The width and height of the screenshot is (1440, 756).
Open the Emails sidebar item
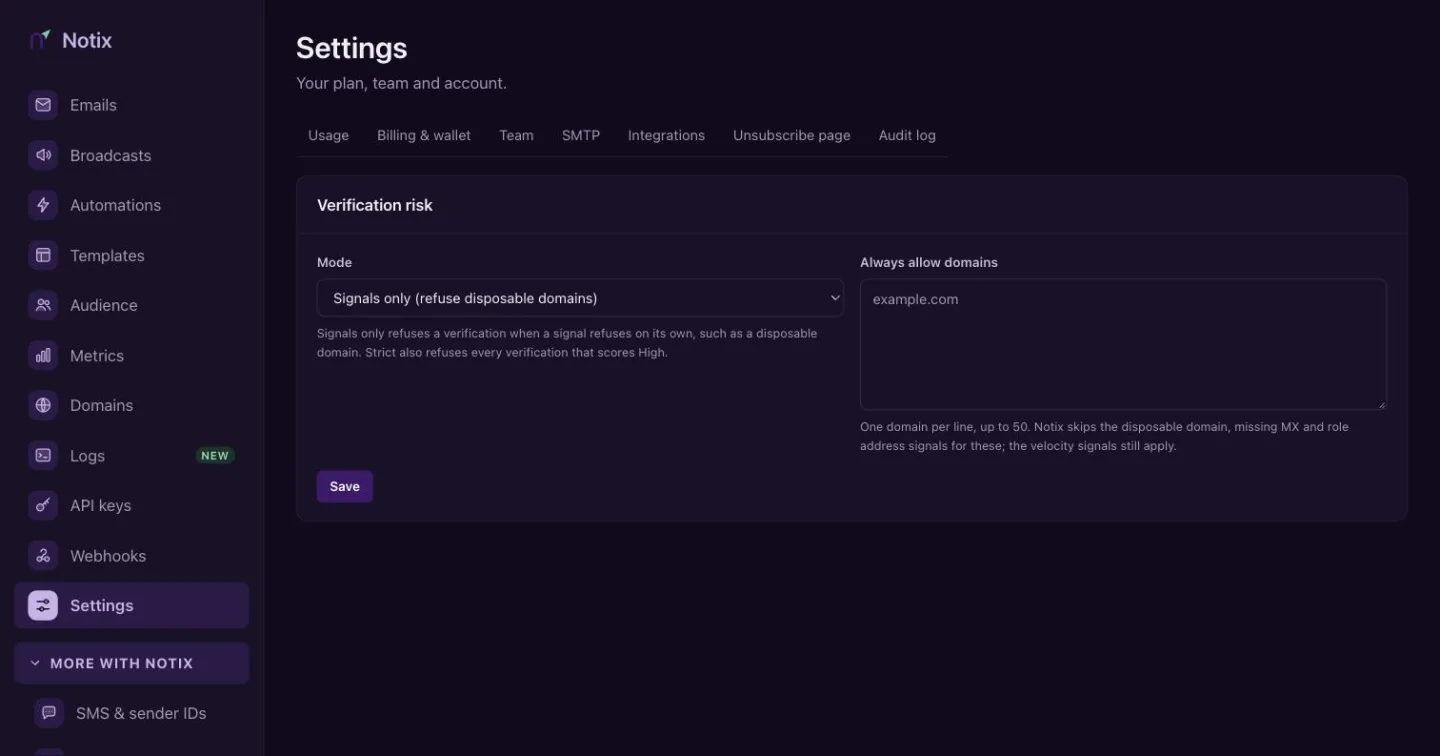131,105
